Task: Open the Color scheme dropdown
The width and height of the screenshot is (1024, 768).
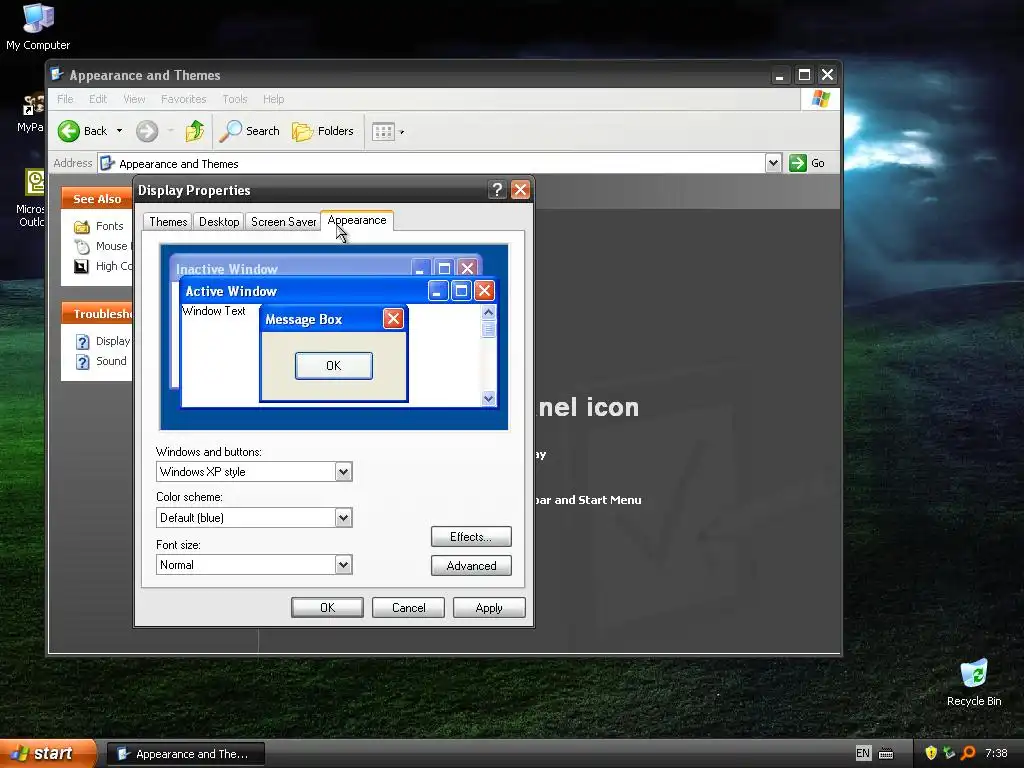Action: click(x=344, y=518)
